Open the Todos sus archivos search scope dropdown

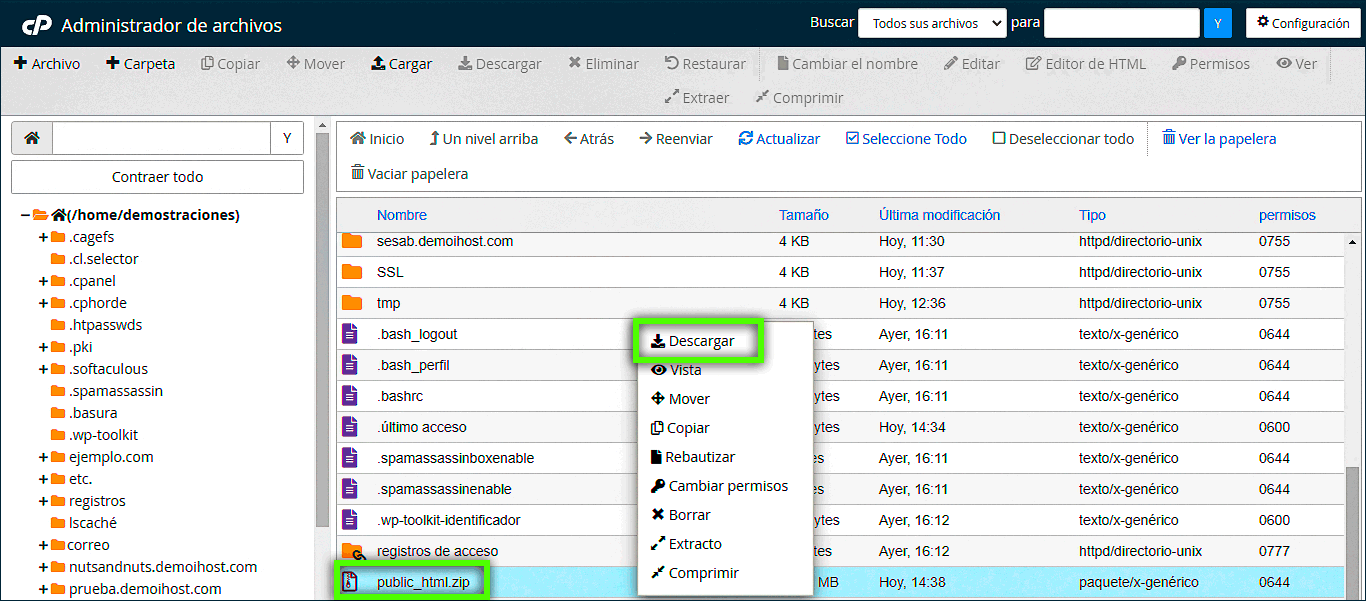pos(932,22)
